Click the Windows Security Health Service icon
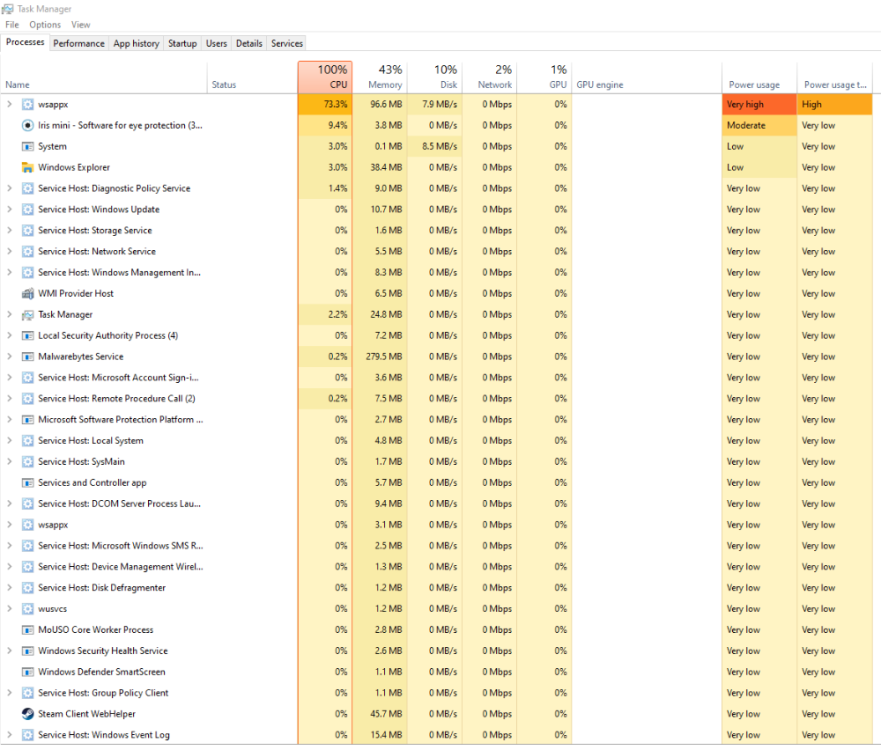The width and height of the screenshot is (881, 750). pyautogui.click(x=28, y=651)
